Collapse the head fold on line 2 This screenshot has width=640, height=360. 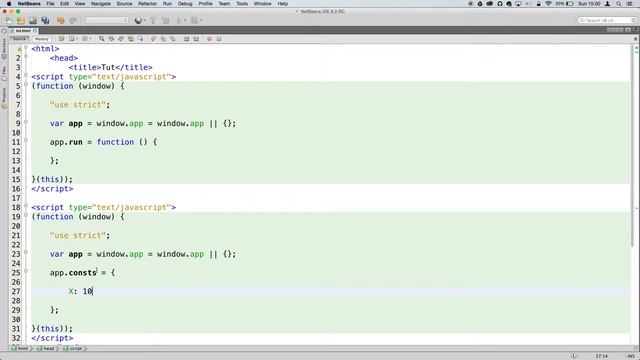click(x=26, y=57)
